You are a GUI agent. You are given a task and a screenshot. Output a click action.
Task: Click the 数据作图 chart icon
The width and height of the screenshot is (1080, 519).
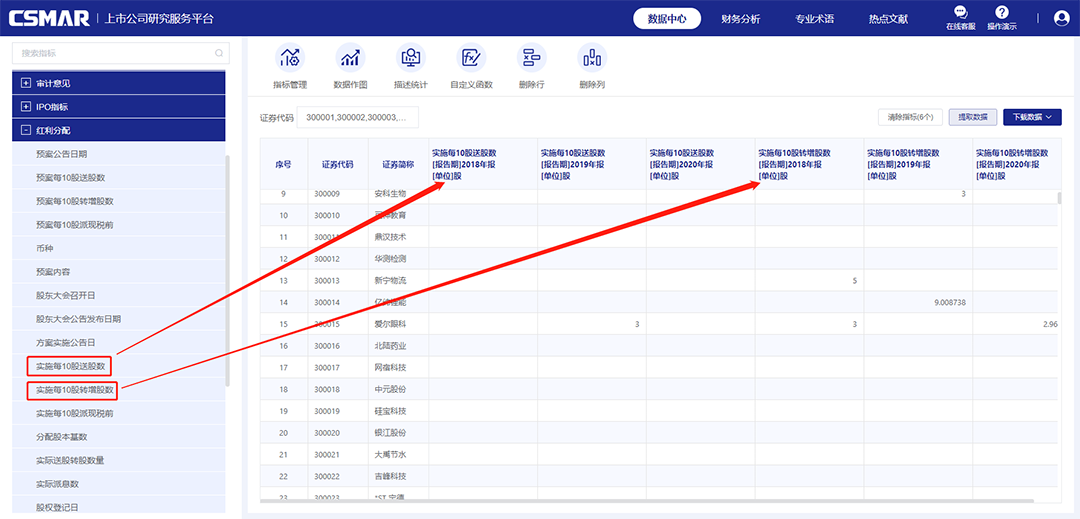350,59
